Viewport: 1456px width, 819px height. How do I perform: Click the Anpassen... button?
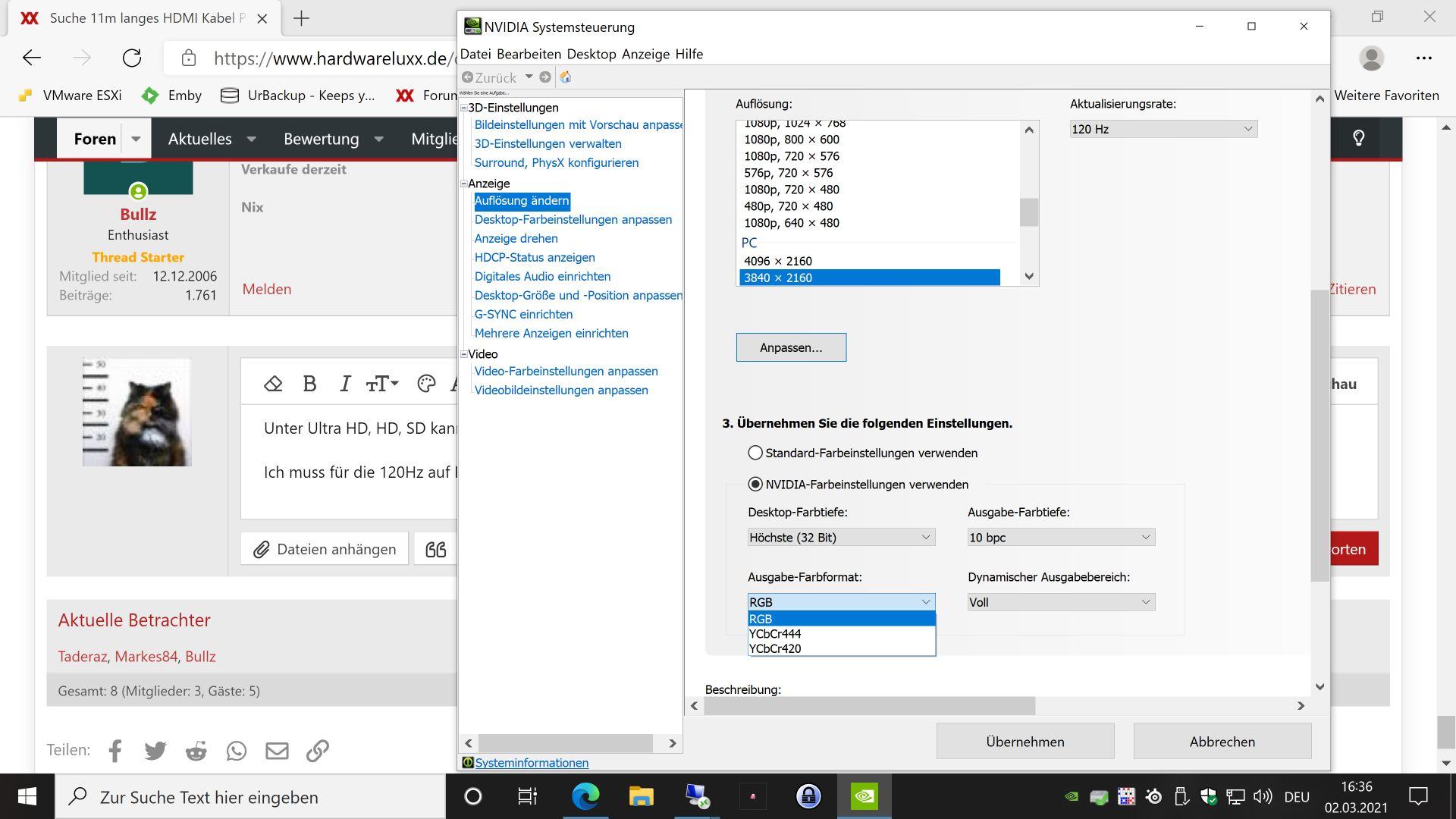[791, 347]
